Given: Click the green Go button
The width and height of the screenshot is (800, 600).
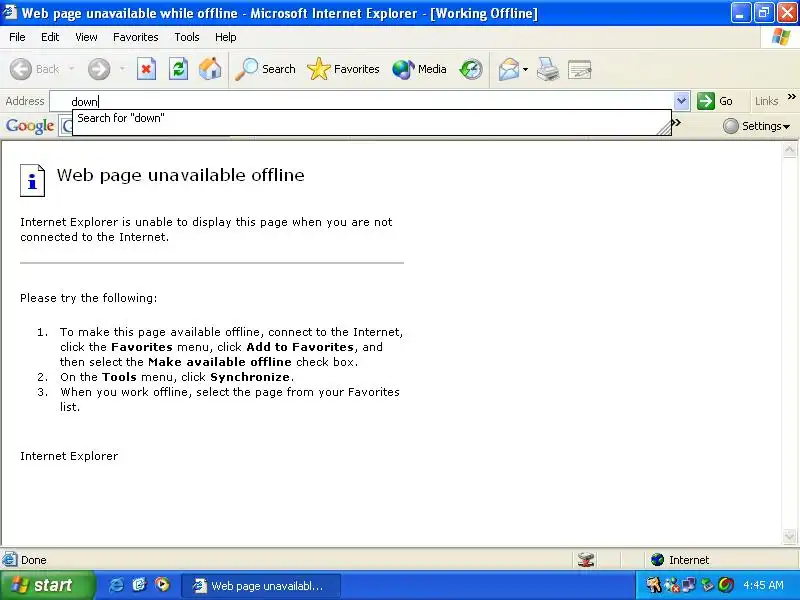Looking at the screenshot, I should (x=715, y=101).
